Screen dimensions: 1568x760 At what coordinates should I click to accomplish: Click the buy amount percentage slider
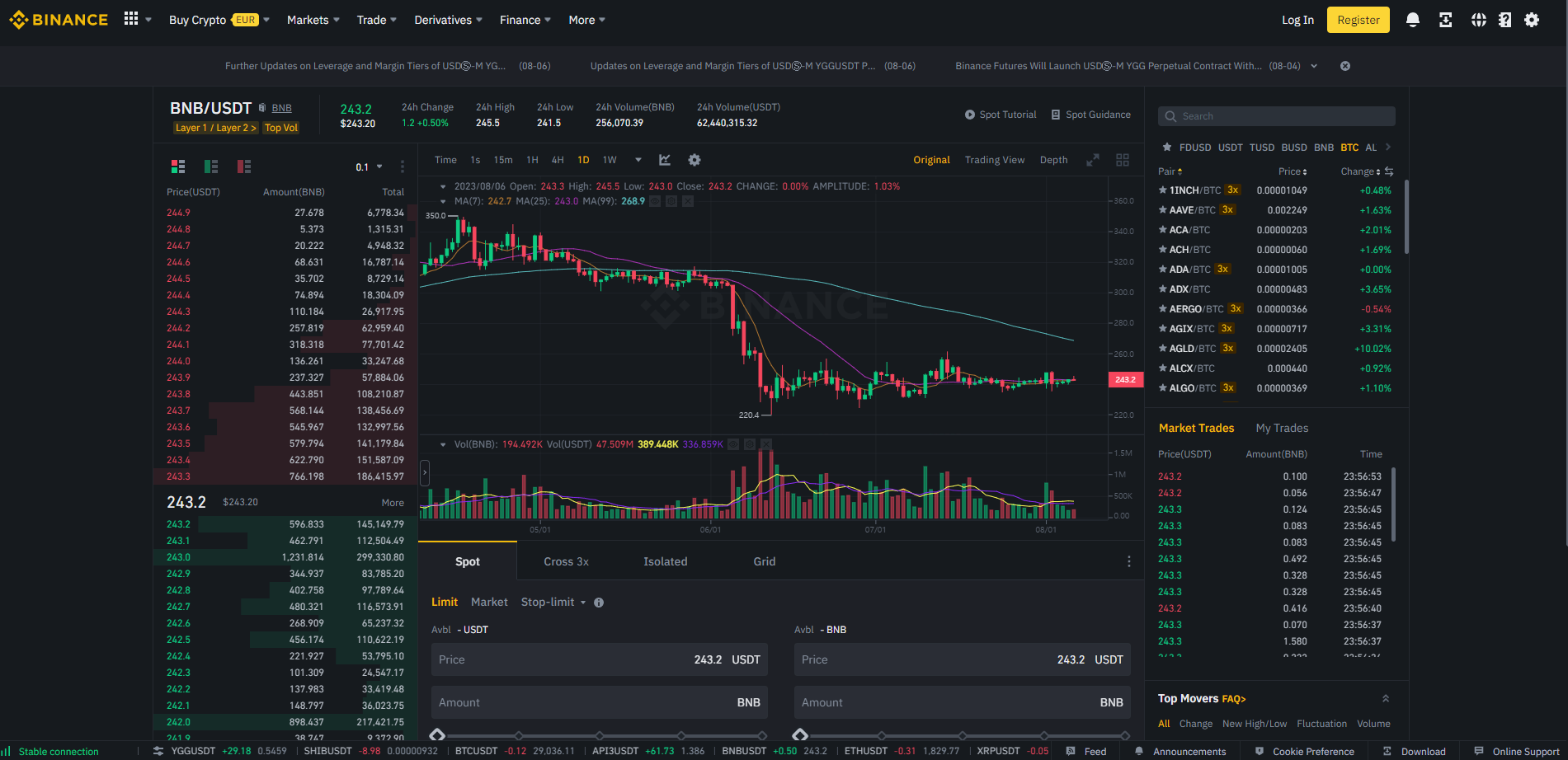coord(600,735)
